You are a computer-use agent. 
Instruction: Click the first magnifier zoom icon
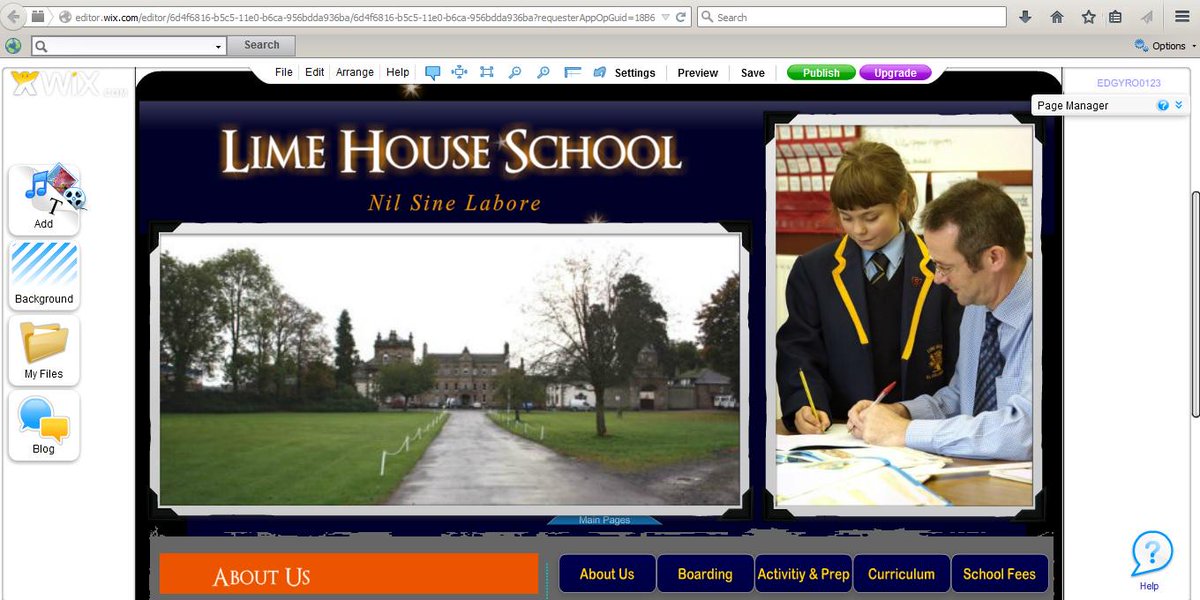[515, 72]
